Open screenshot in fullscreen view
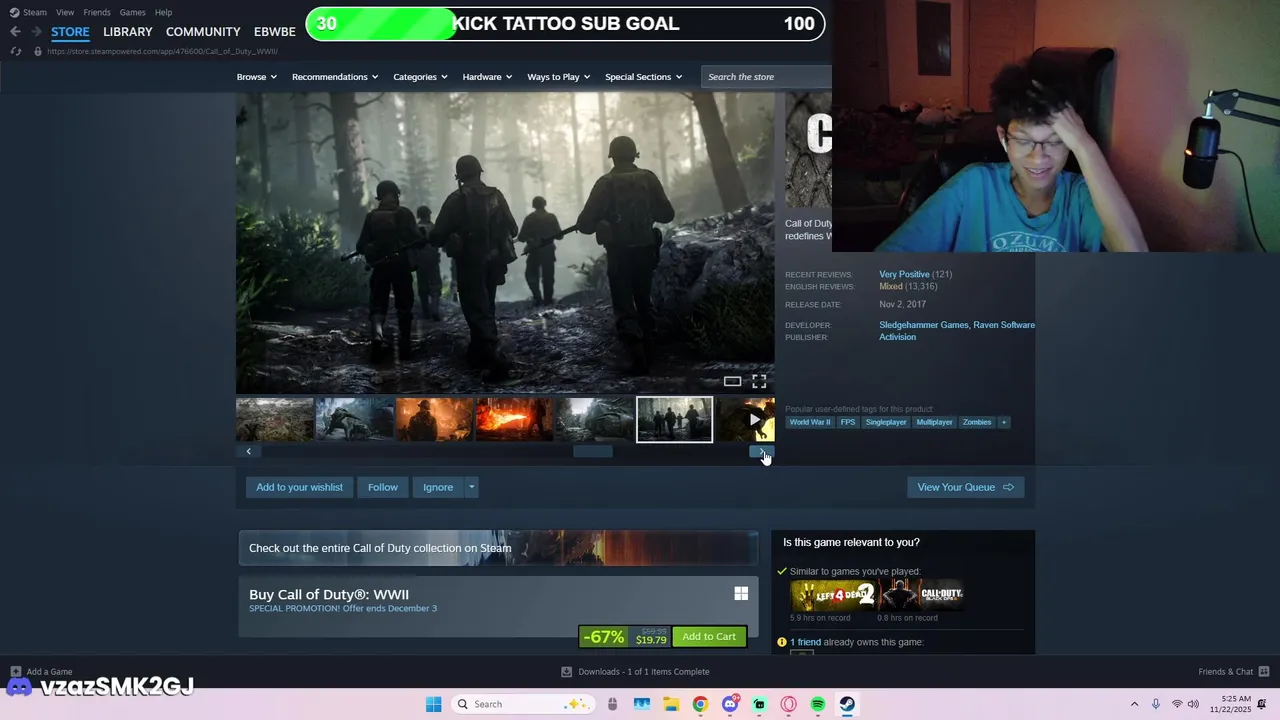 (x=759, y=381)
